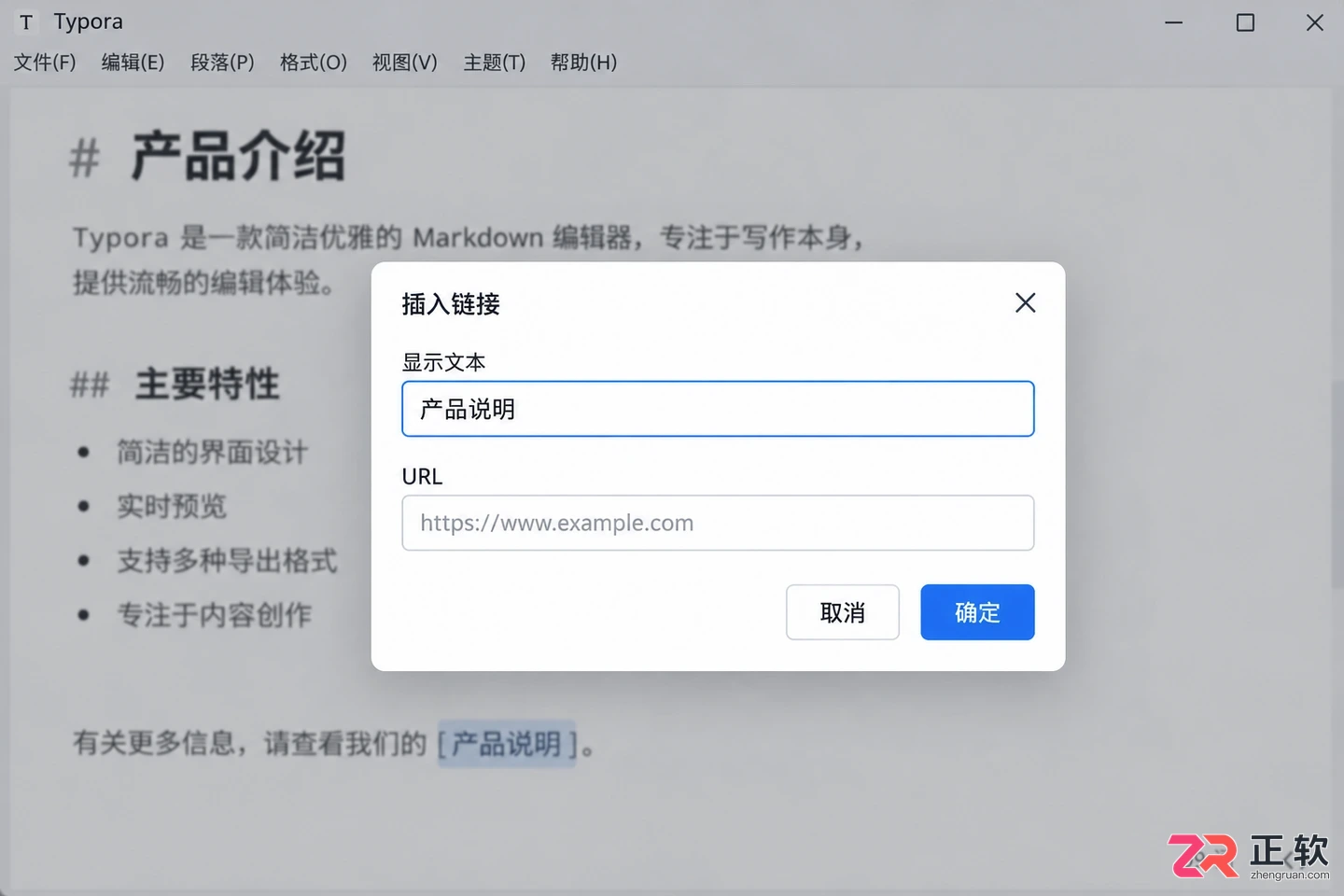Close the 插入链接 dialog
This screenshot has width=1344, height=896.
[x=1025, y=302]
